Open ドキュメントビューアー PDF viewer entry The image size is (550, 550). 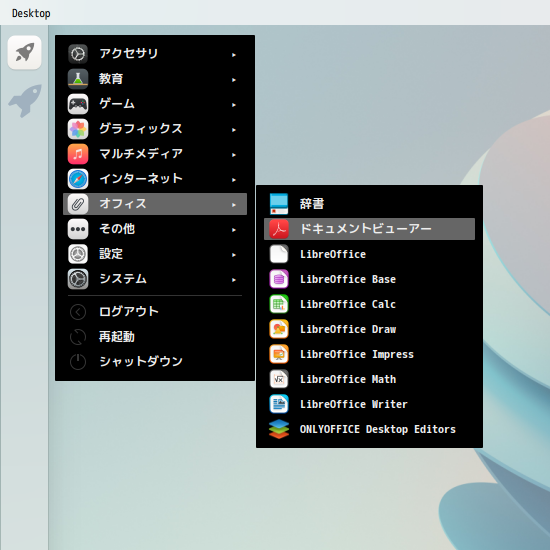click(x=369, y=229)
